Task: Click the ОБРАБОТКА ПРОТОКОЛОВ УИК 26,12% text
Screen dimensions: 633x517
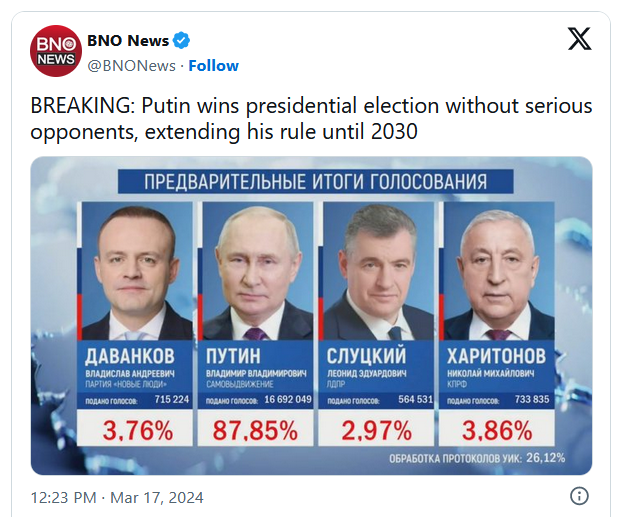Action: pyautogui.click(x=478, y=459)
